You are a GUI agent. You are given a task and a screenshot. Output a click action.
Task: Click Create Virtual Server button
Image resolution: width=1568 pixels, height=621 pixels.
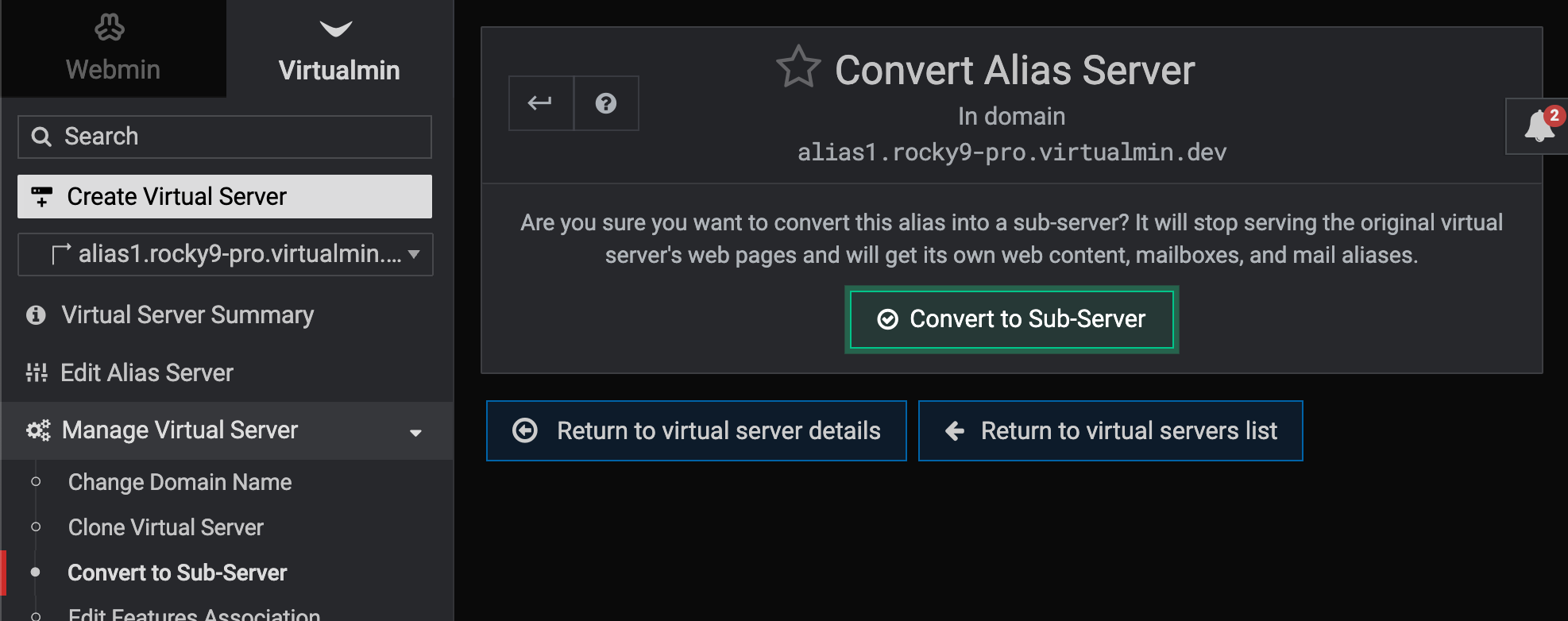tap(225, 196)
